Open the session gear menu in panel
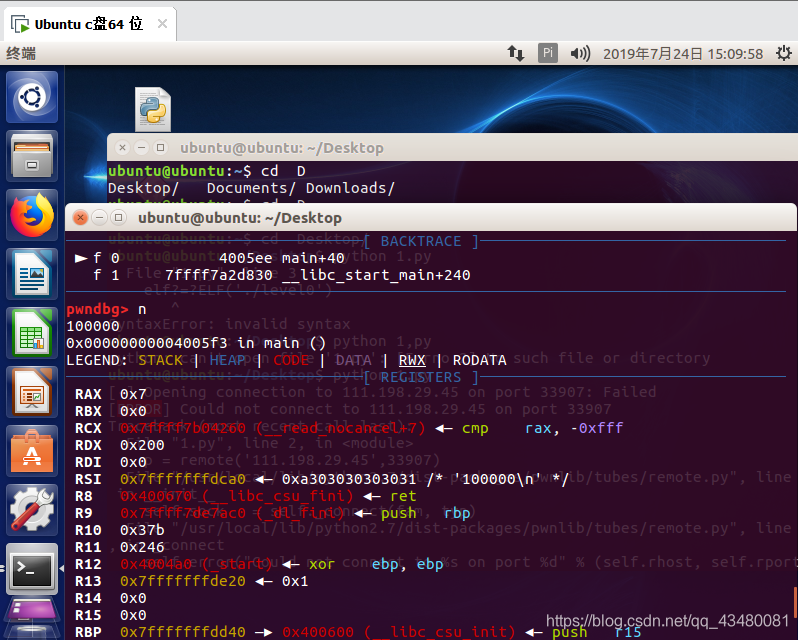 784,53
